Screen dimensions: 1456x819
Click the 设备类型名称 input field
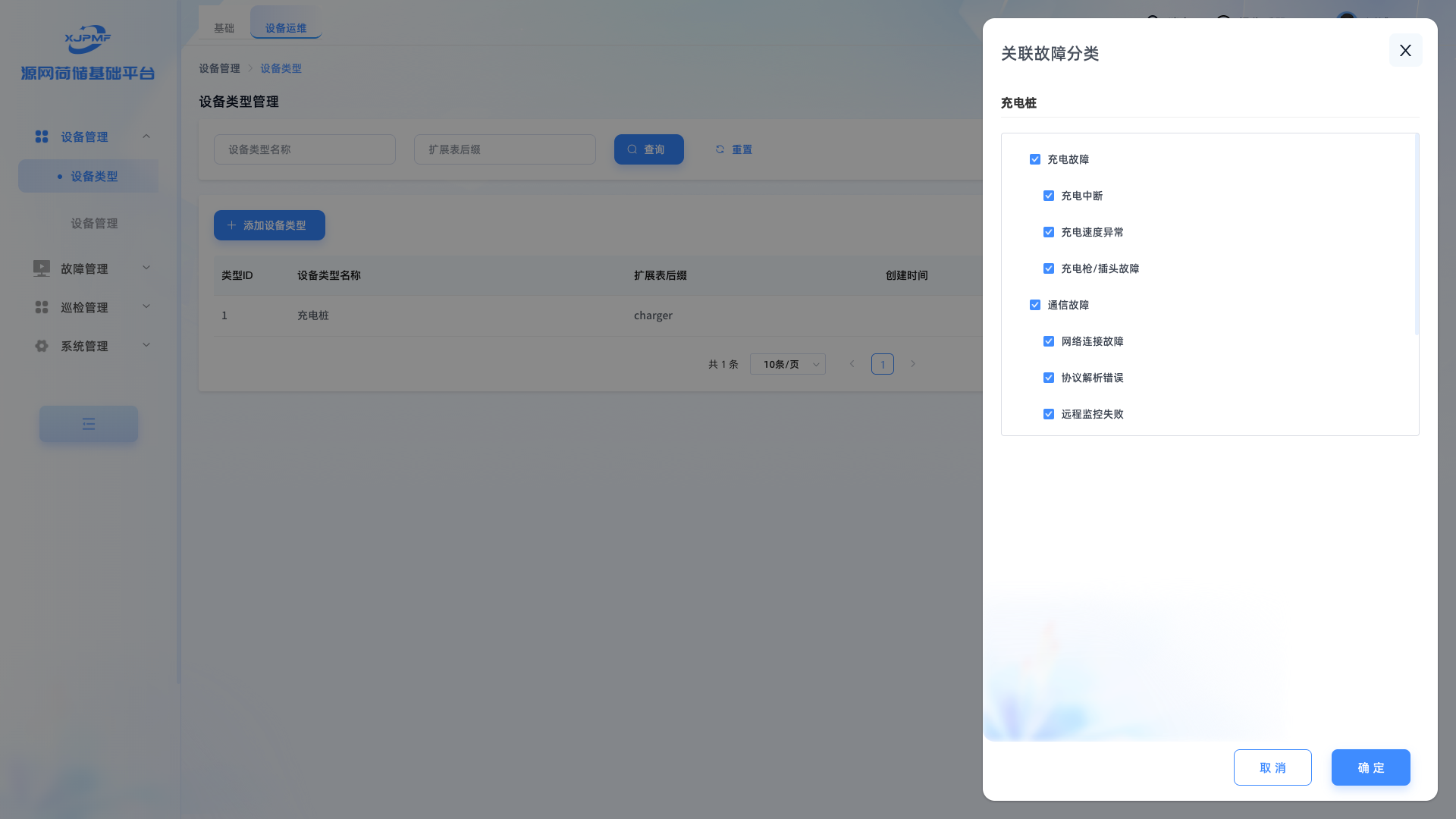[305, 149]
